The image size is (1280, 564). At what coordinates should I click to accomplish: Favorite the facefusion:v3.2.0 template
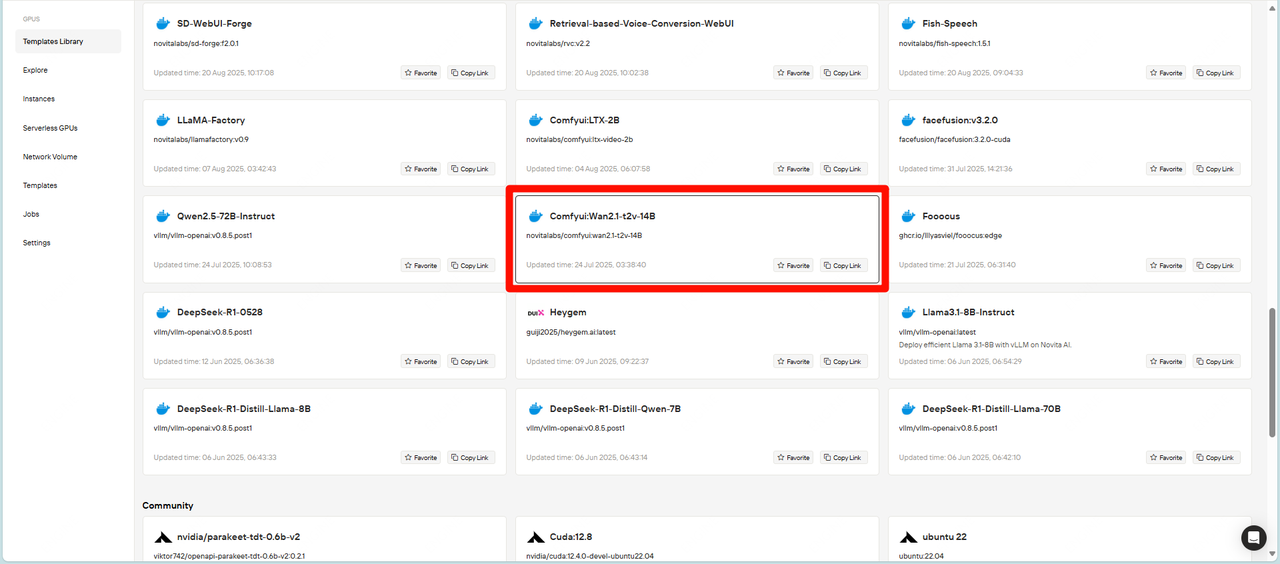1166,169
